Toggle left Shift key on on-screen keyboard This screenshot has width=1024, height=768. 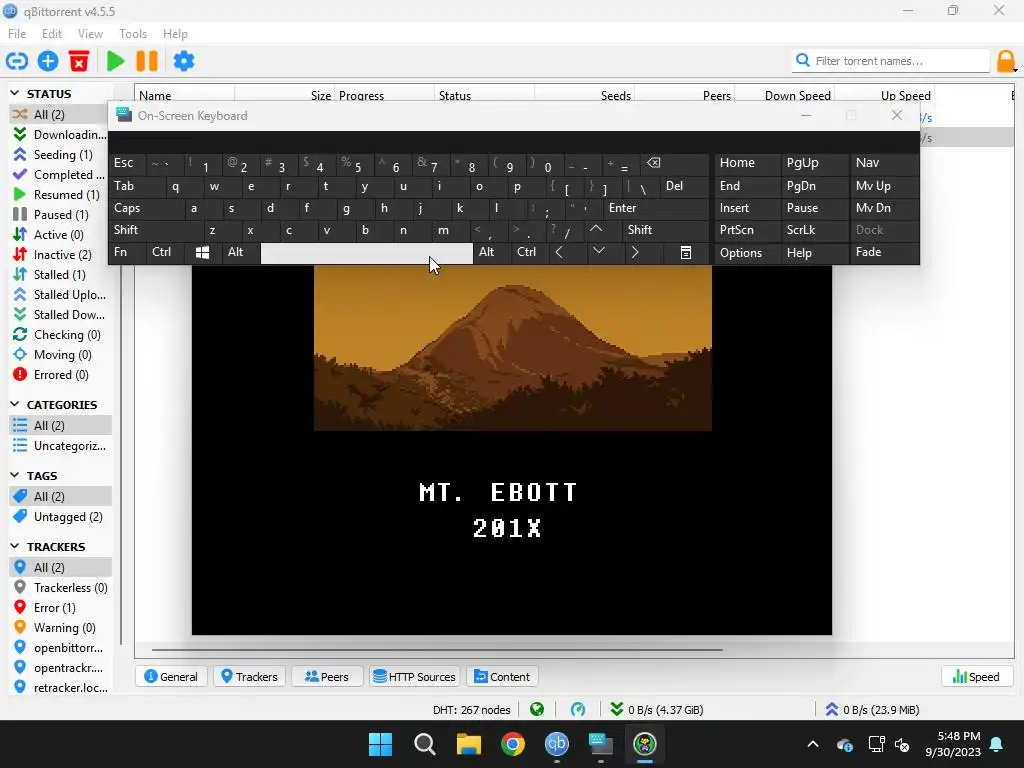[x=155, y=230]
